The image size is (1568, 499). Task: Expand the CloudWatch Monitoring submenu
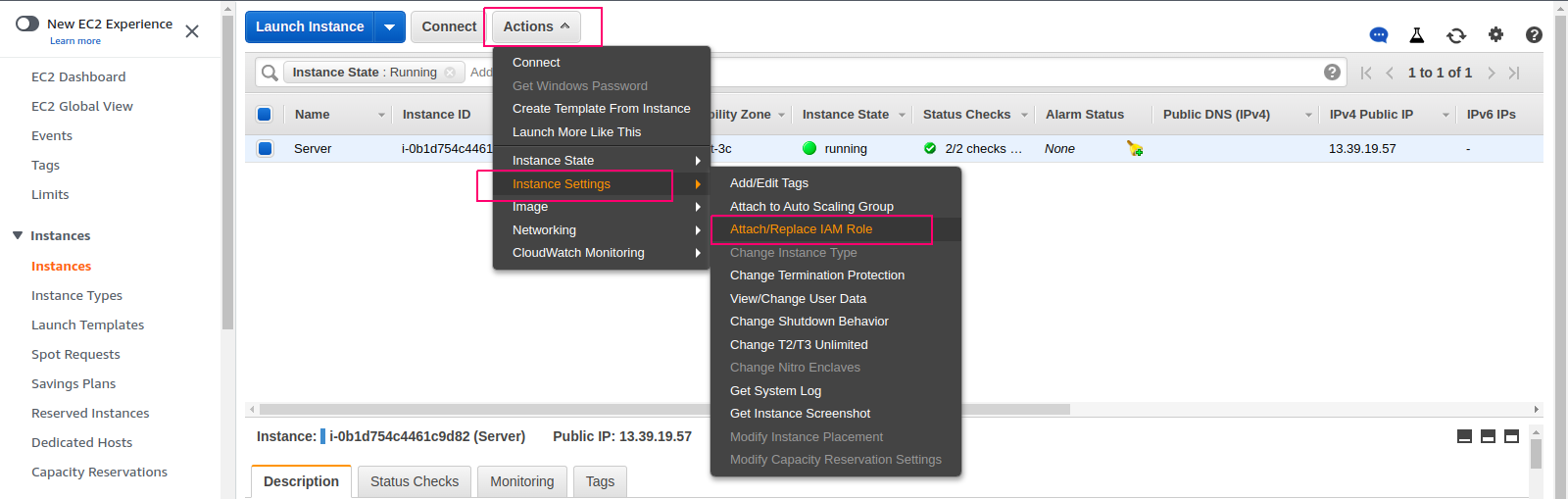(601, 253)
